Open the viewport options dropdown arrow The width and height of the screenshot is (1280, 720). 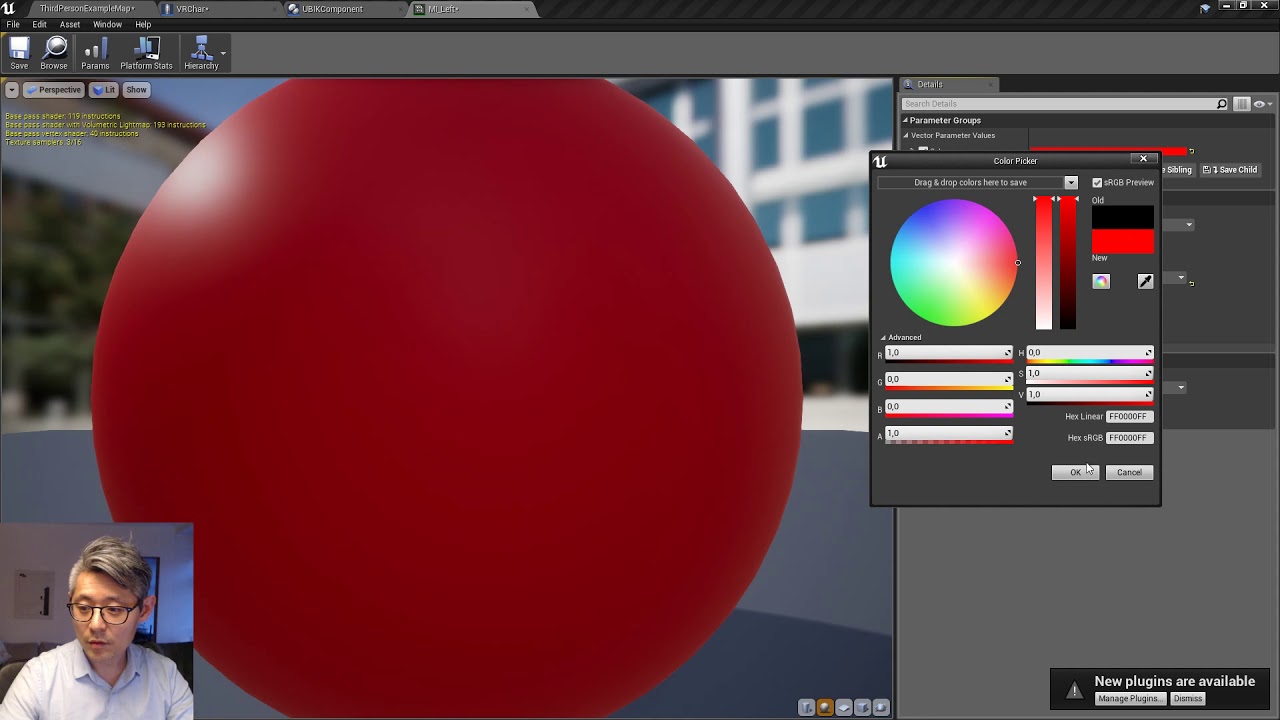pyautogui.click(x=11, y=90)
